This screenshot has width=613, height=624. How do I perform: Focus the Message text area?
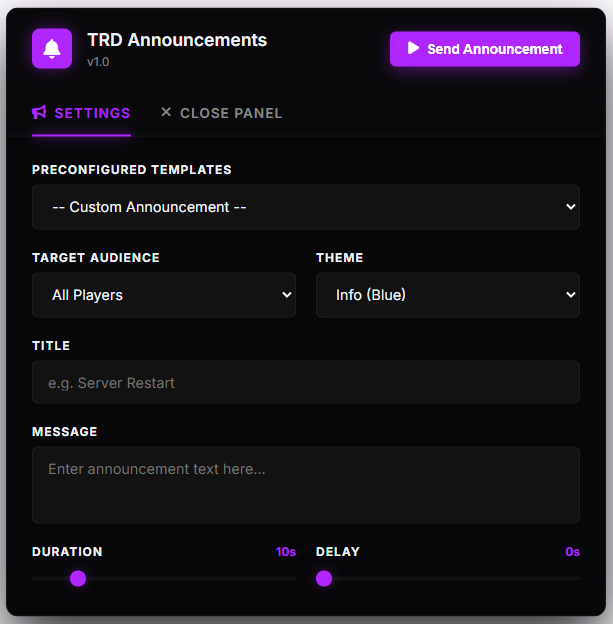pos(306,485)
